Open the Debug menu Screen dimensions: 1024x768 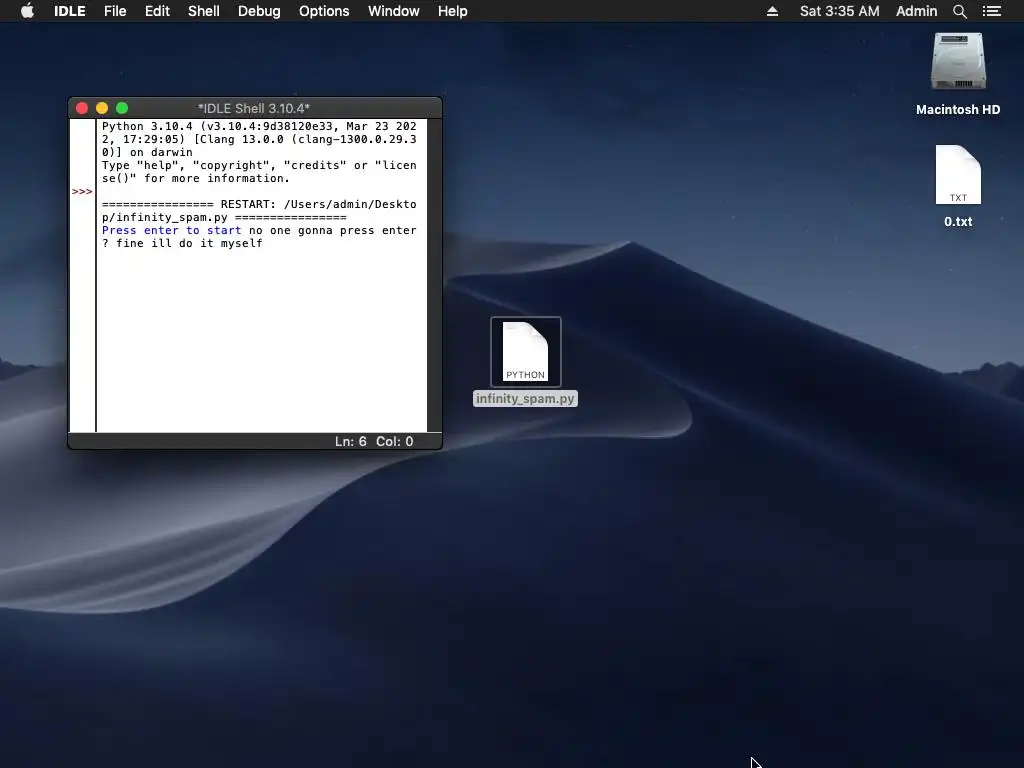click(x=259, y=11)
